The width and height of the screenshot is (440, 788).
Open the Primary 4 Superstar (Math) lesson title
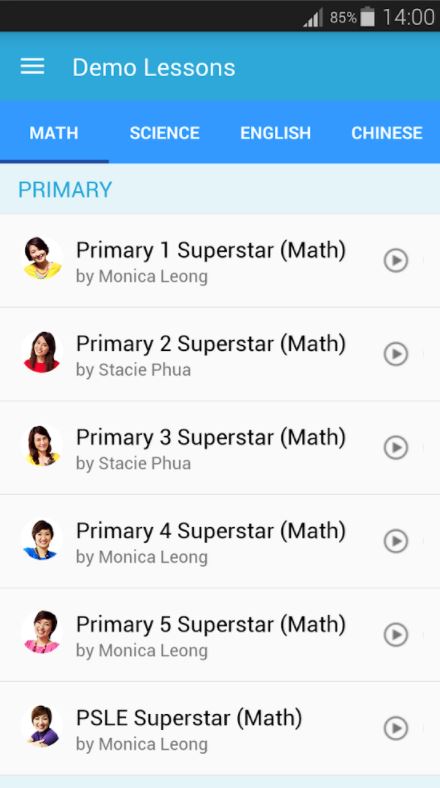coord(210,531)
